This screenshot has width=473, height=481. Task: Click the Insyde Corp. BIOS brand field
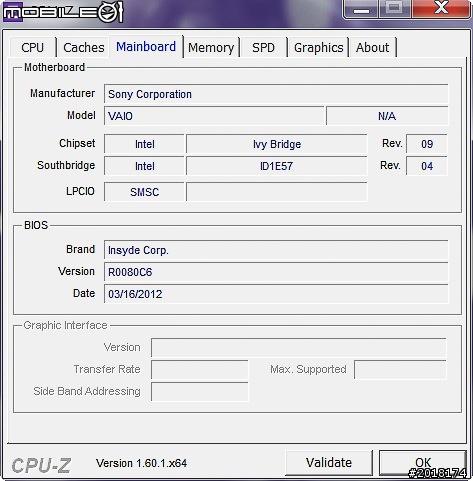(x=276, y=250)
